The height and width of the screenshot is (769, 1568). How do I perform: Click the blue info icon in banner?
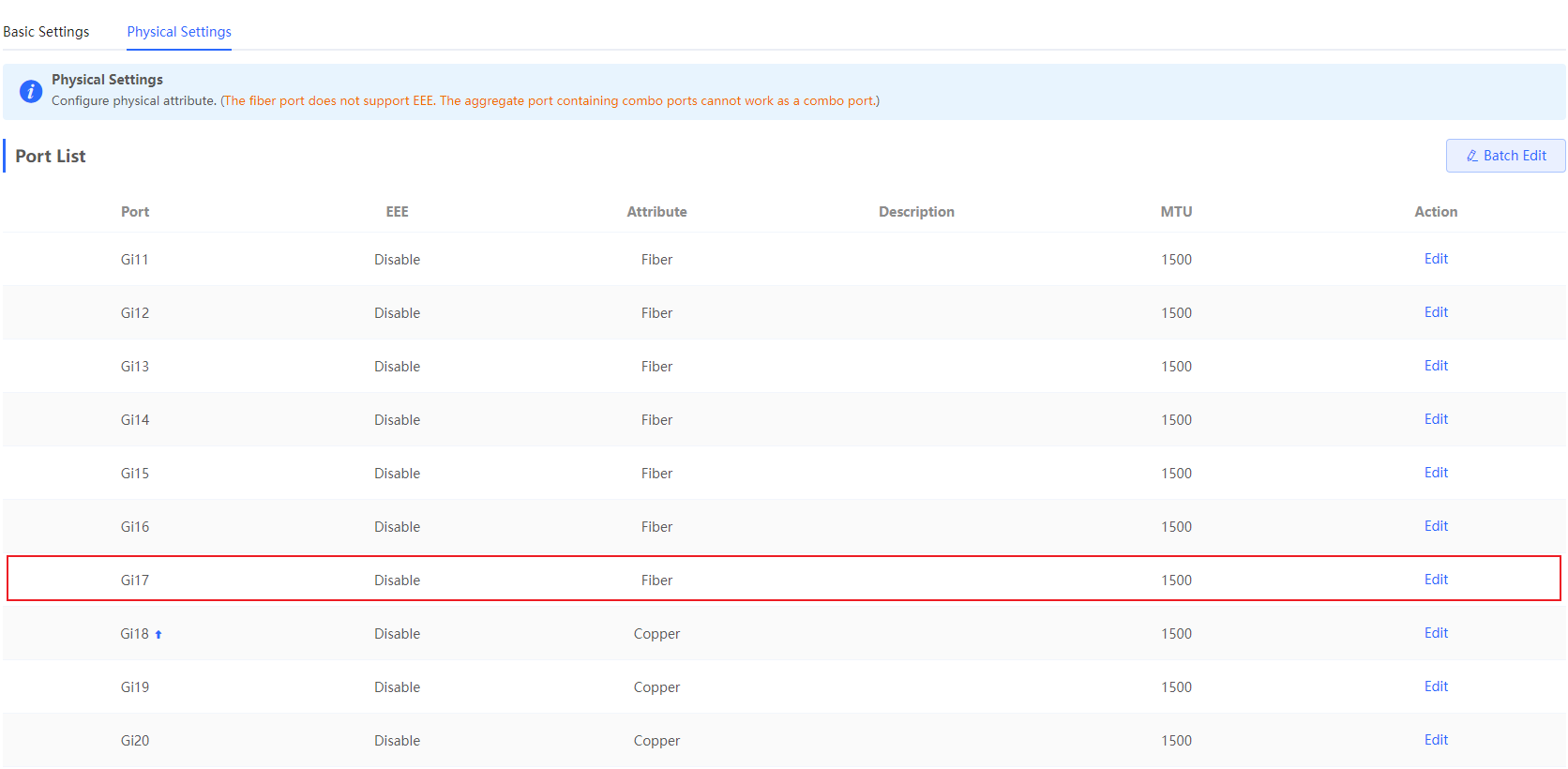(x=31, y=91)
